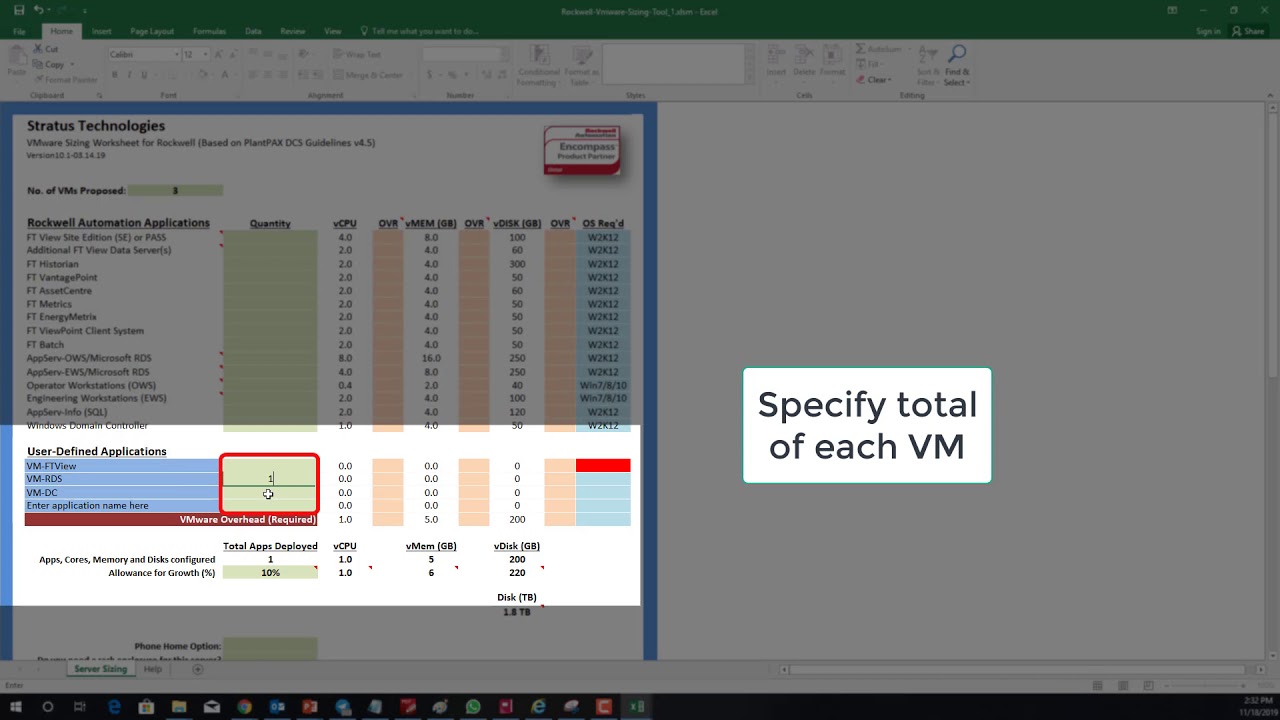This screenshot has height=720, width=1280.
Task: Select 'Enter application name here' cell
Action: [121, 505]
